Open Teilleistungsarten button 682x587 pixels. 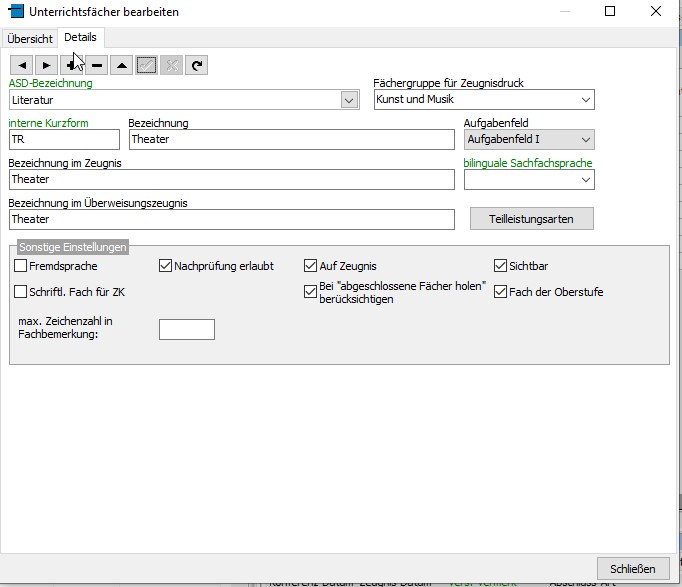[x=532, y=219]
